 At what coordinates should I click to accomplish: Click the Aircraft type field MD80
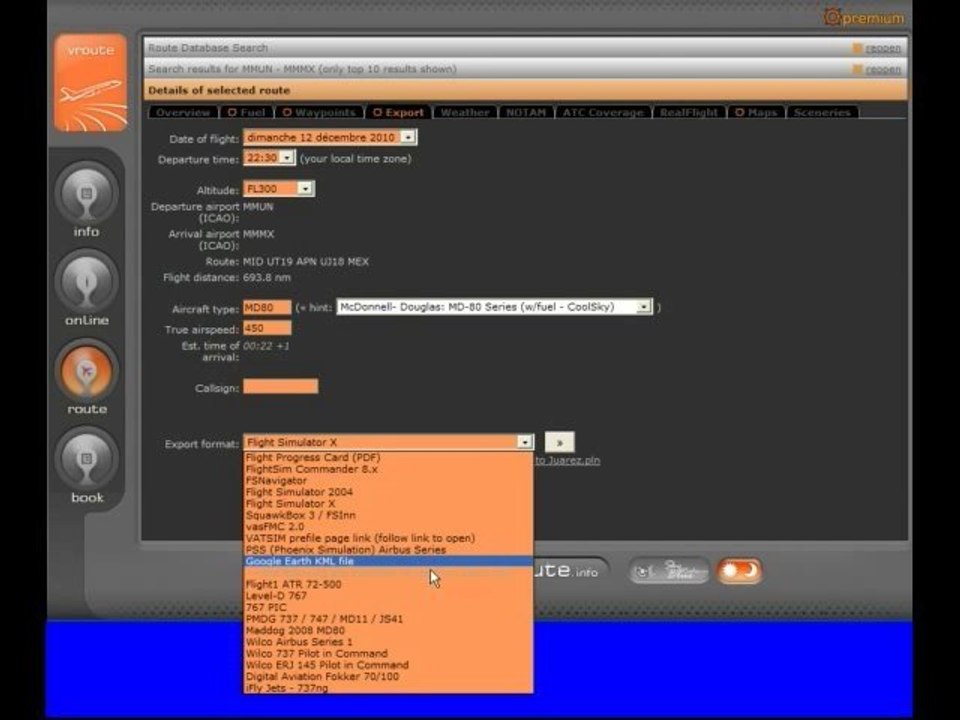pyautogui.click(x=267, y=307)
